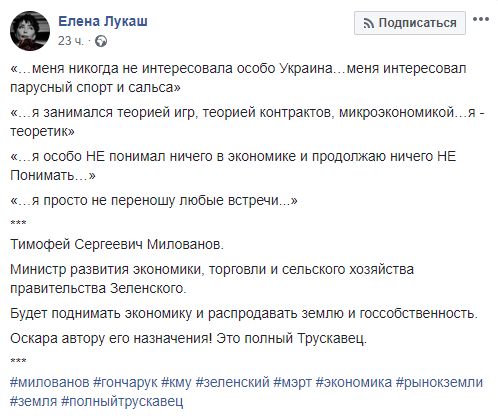The image size is (498, 416).
Task: Click the #земля hashtag
Action: click(x=33, y=401)
